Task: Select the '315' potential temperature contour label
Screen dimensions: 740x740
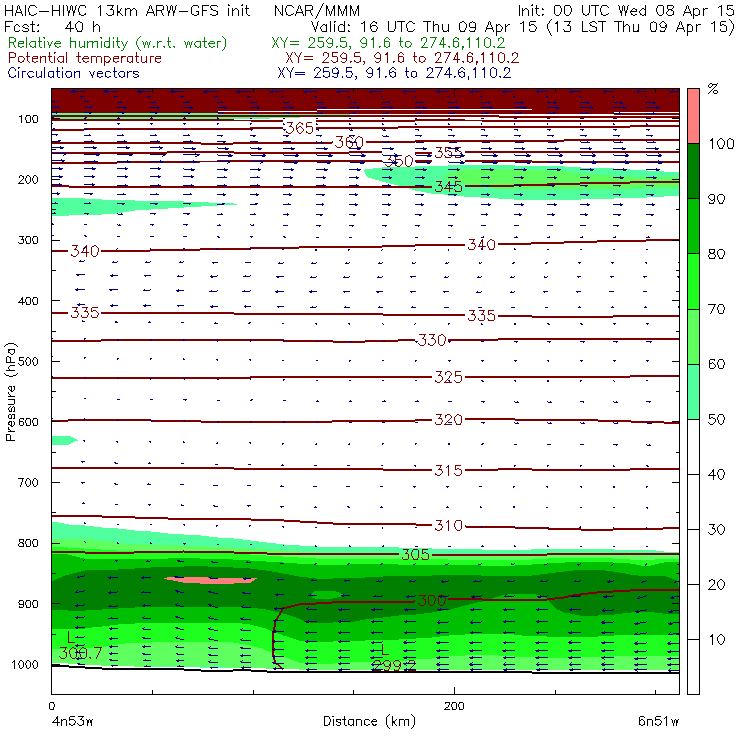Action: (x=449, y=470)
